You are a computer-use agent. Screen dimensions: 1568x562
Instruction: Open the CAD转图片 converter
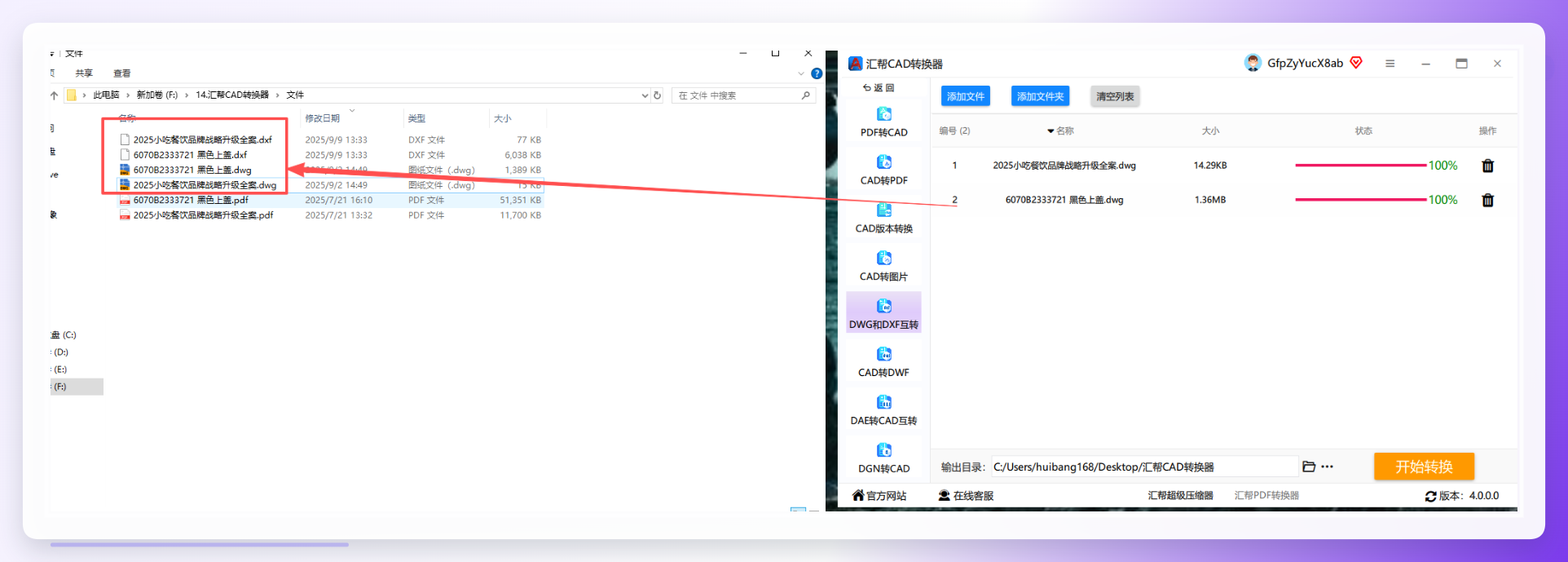pos(883,267)
